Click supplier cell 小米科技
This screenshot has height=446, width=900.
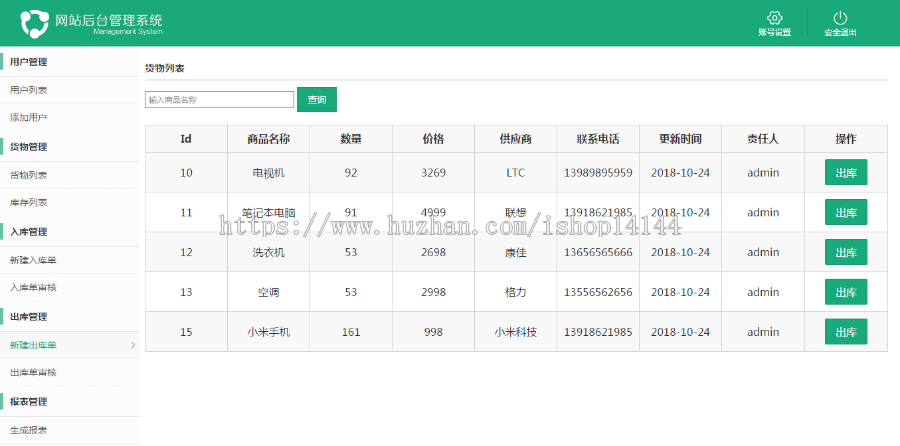(515, 332)
